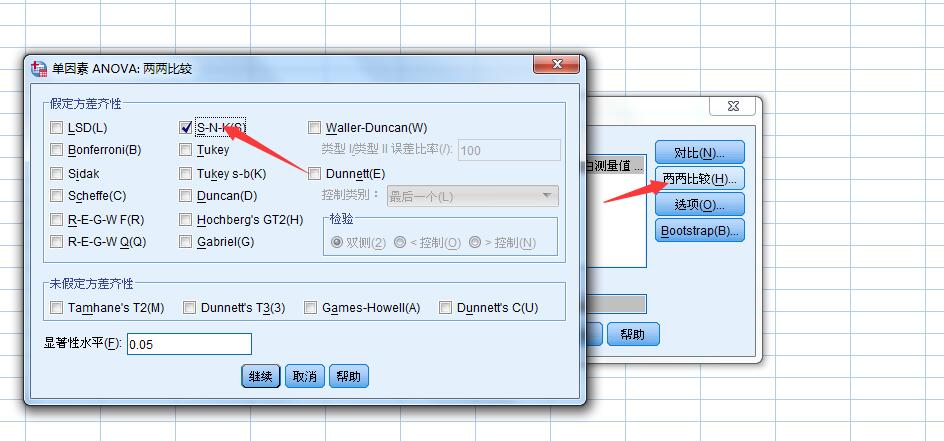Enable the Games-Howell(A) checkbox

pos(311,308)
